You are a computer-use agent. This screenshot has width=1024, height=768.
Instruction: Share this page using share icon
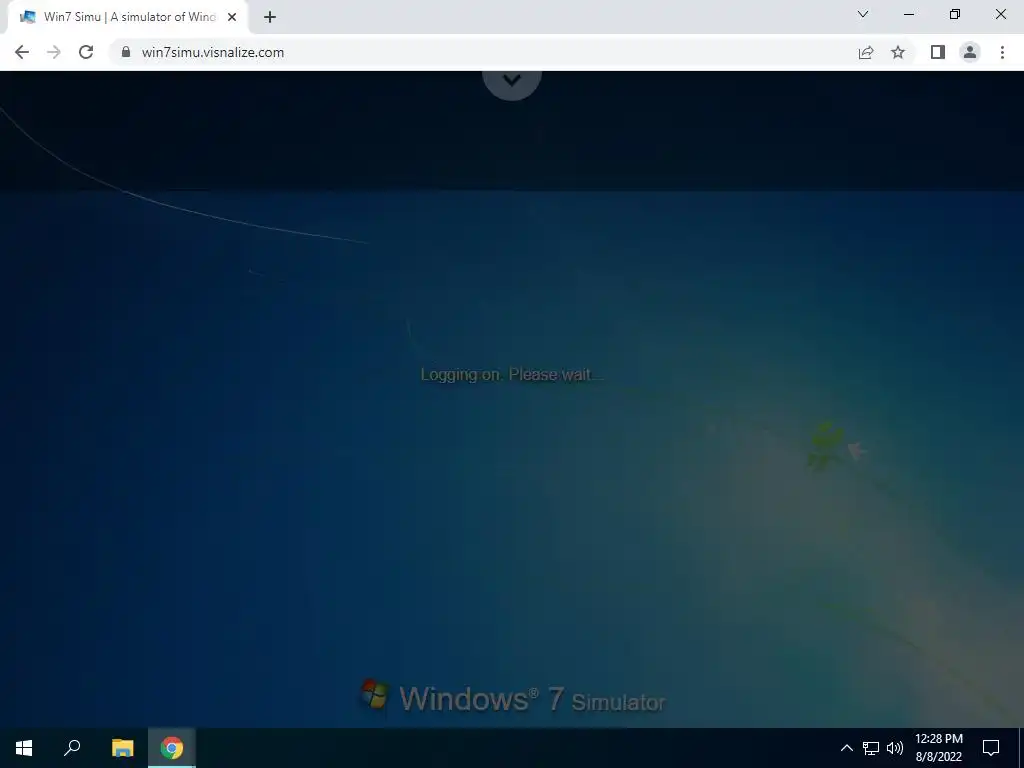click(x=866, y=52)
